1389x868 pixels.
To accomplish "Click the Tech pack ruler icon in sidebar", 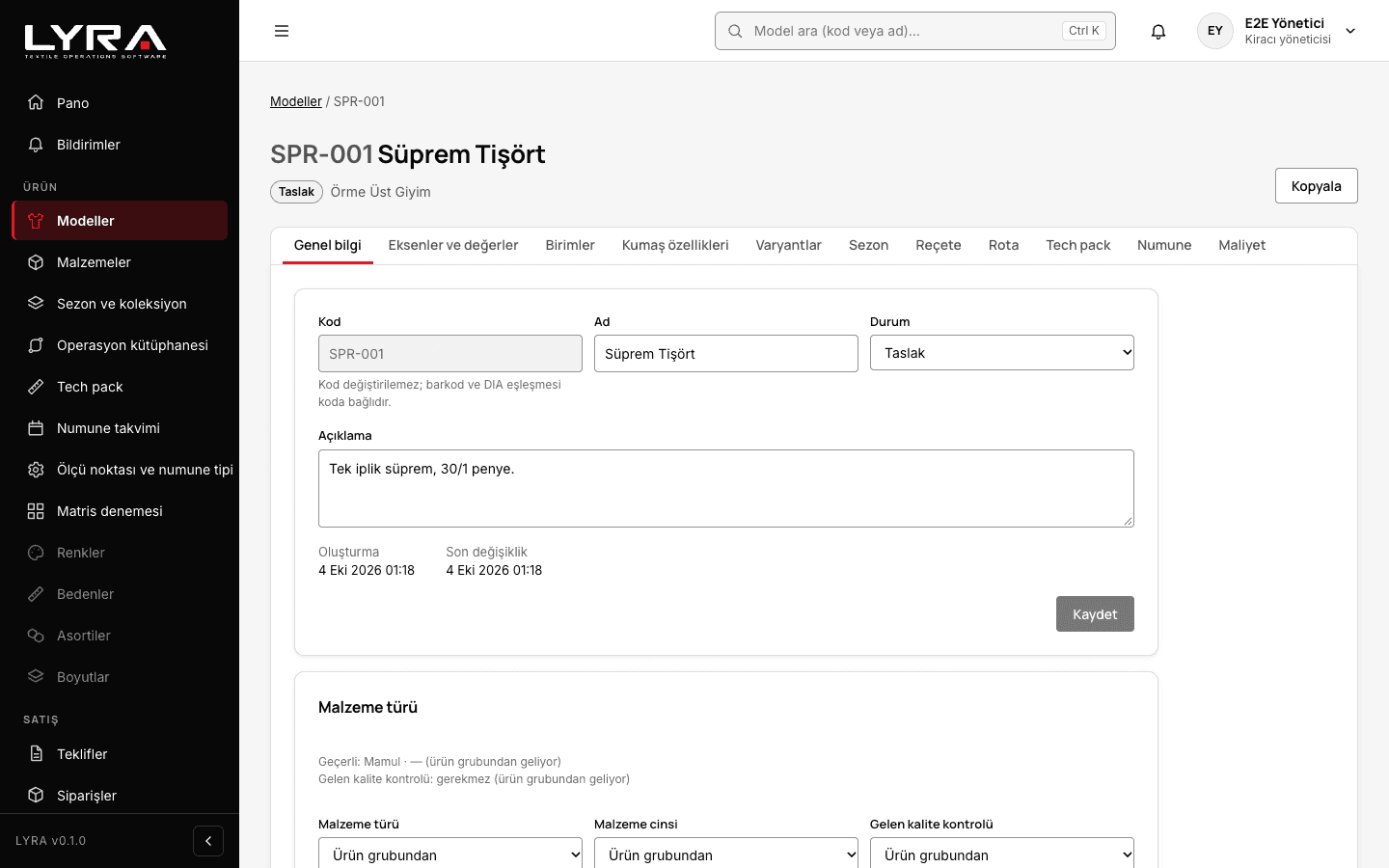I will coord(36,387).
